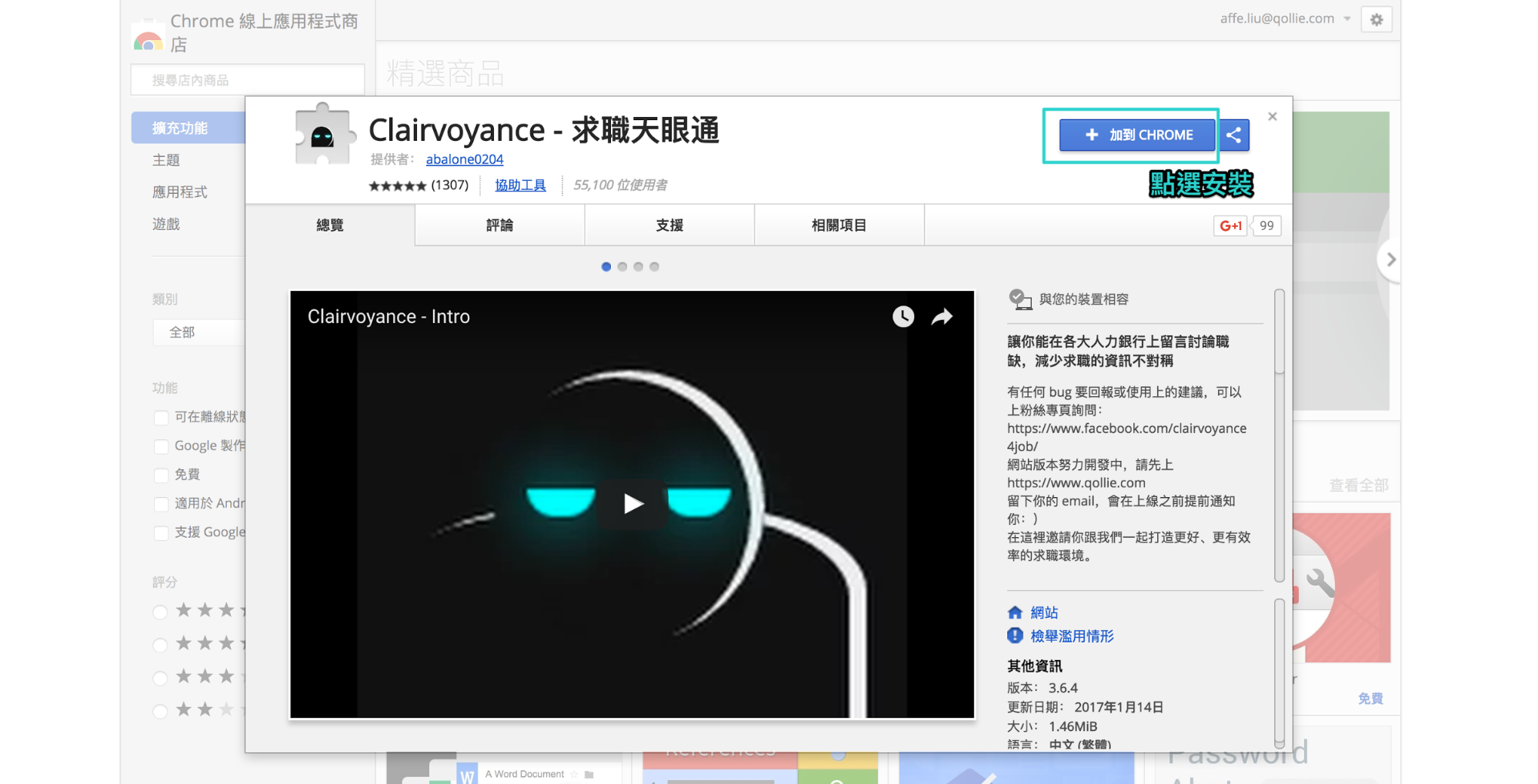1538x784 pixels.
Task: Select the bottom star rating radio button
Action: 160,712
